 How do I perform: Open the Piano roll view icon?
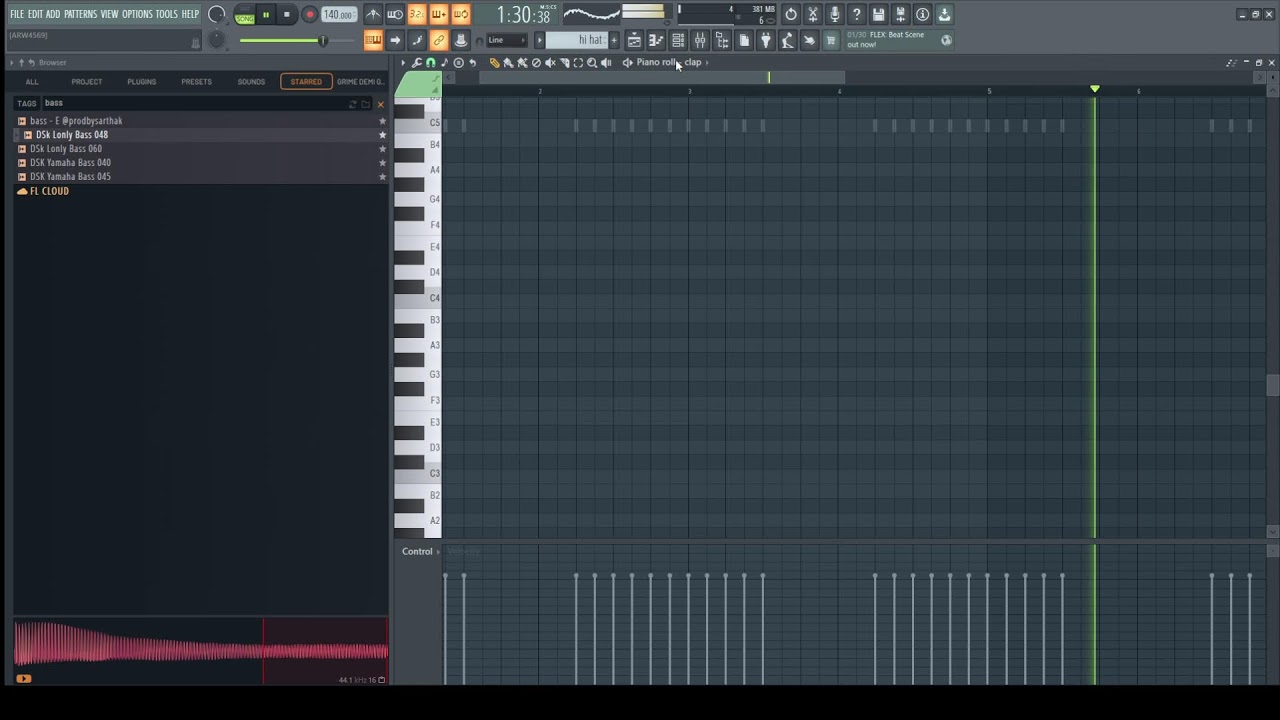(x=656, y=40)
